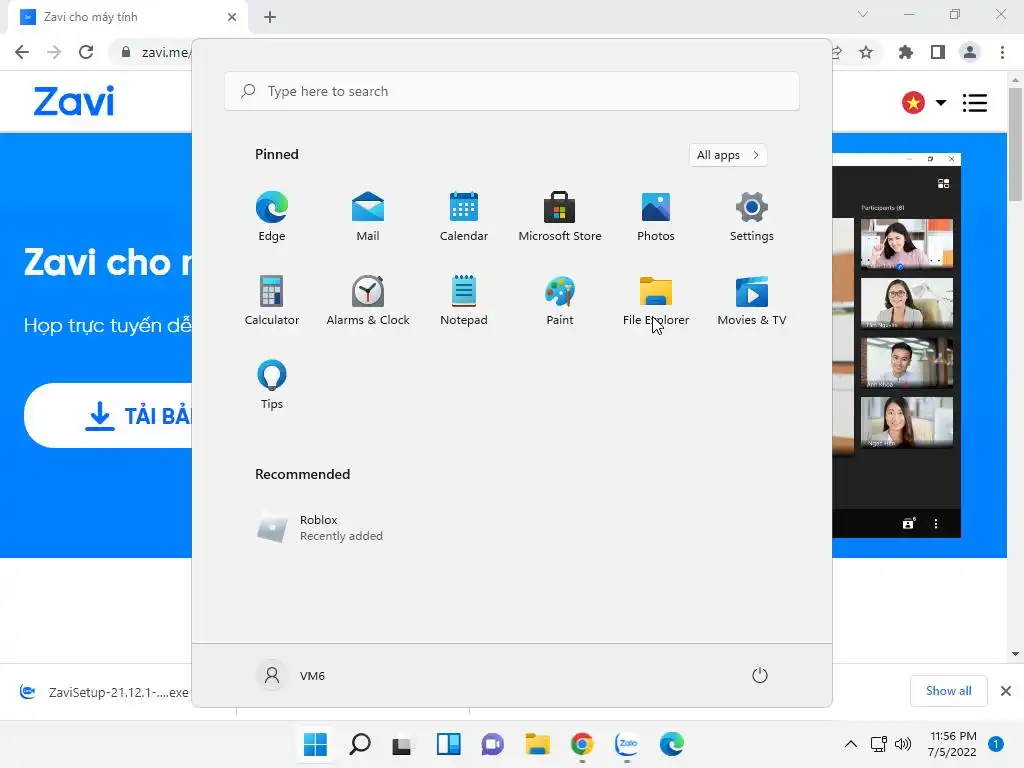Viewport: 1024px width, 768px height.
Task: Switch to Chrome from the taskbar
Action: (582, 744)
